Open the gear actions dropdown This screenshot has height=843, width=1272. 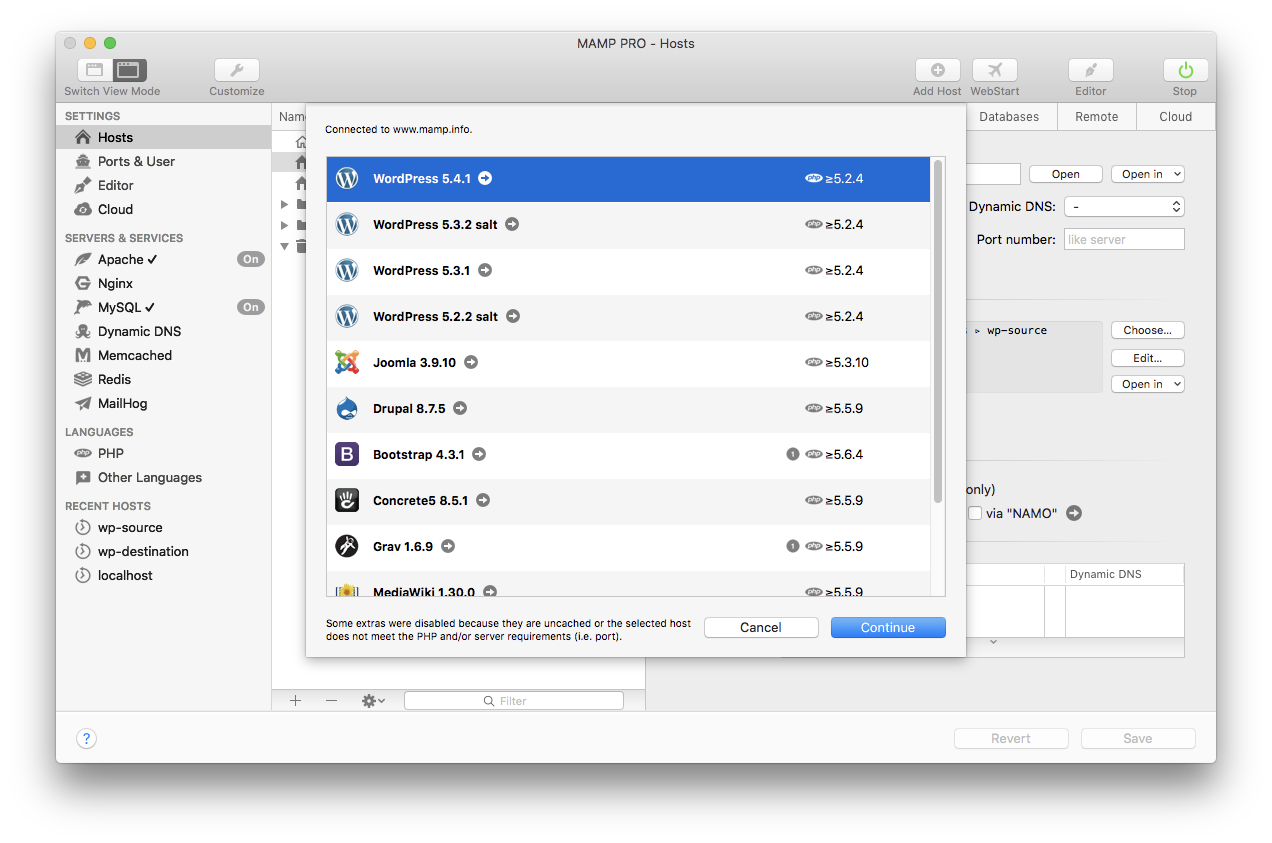[x=374, y=701]
